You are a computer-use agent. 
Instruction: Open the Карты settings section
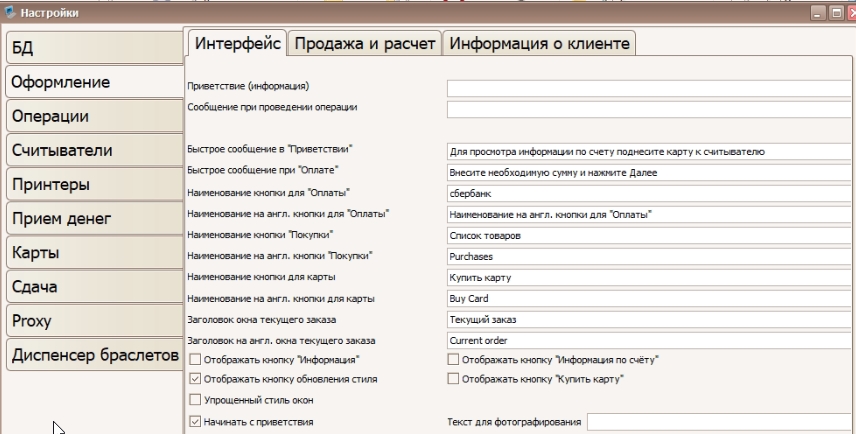coord(95,253)
